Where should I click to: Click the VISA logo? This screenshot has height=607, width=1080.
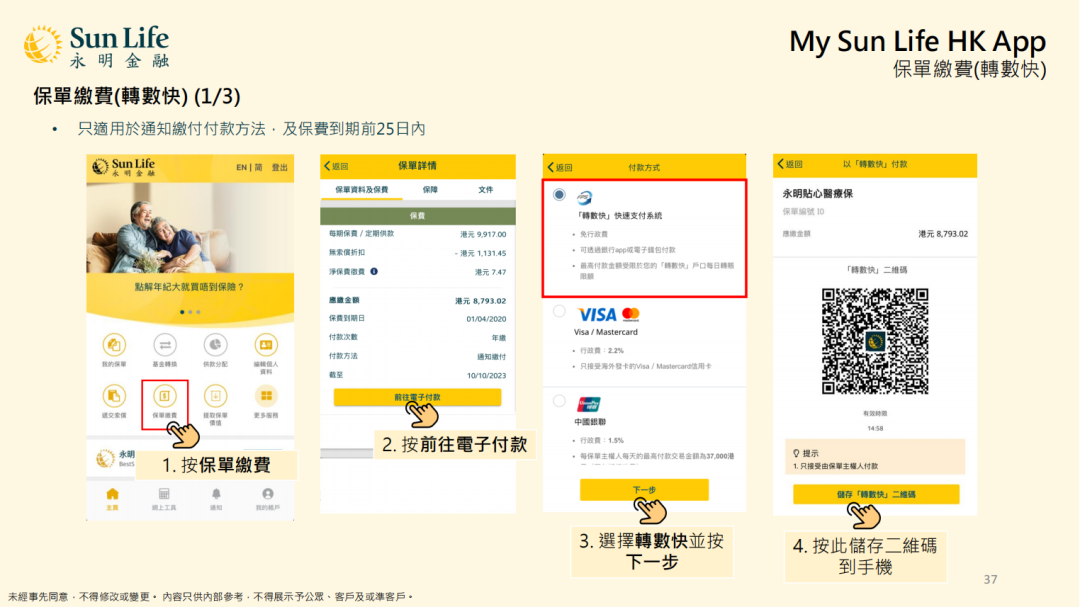(597, 315)
